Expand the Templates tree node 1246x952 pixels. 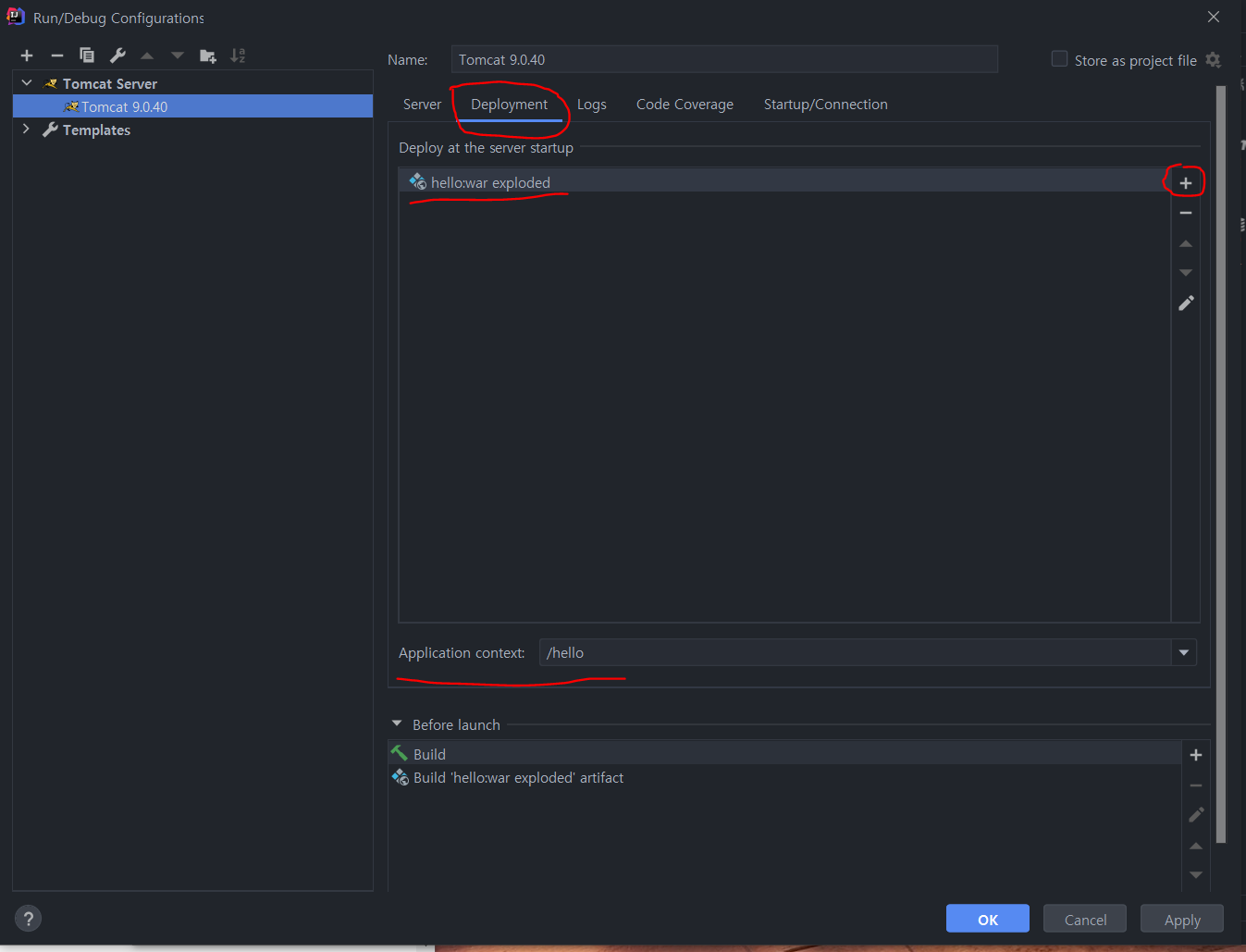(x=26, y=130)
